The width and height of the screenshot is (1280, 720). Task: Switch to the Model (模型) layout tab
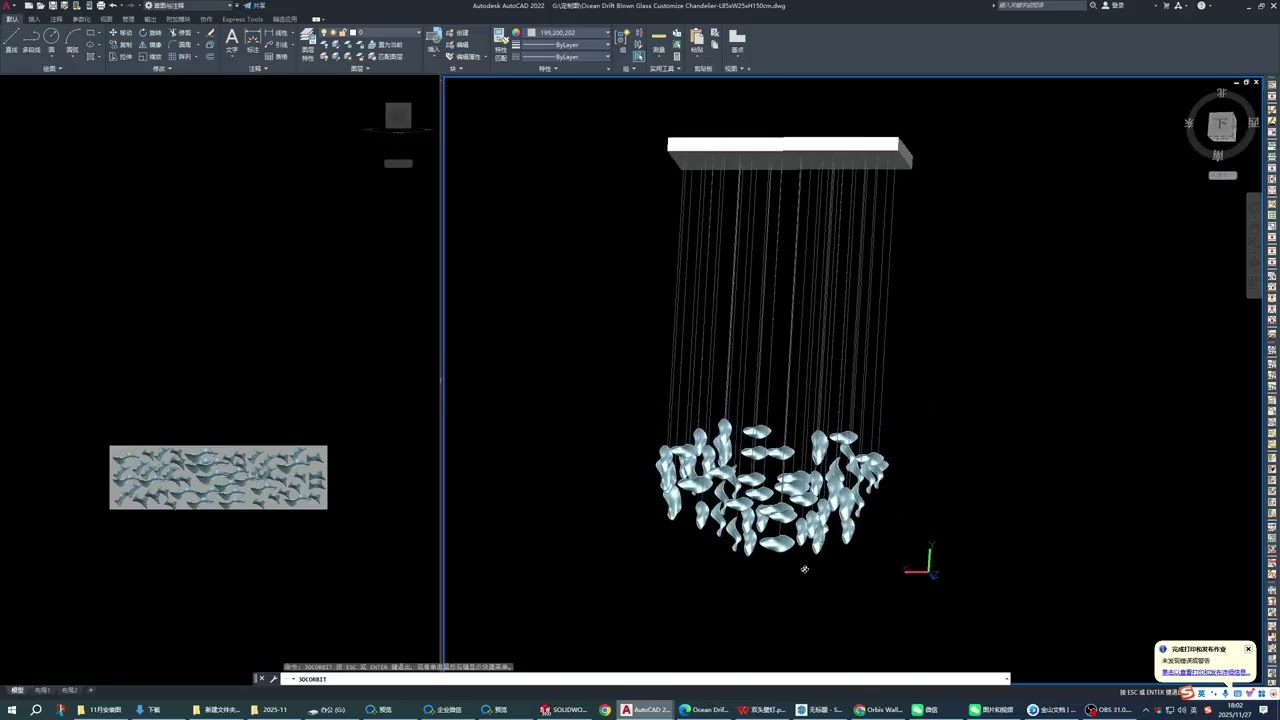point(17,690)
